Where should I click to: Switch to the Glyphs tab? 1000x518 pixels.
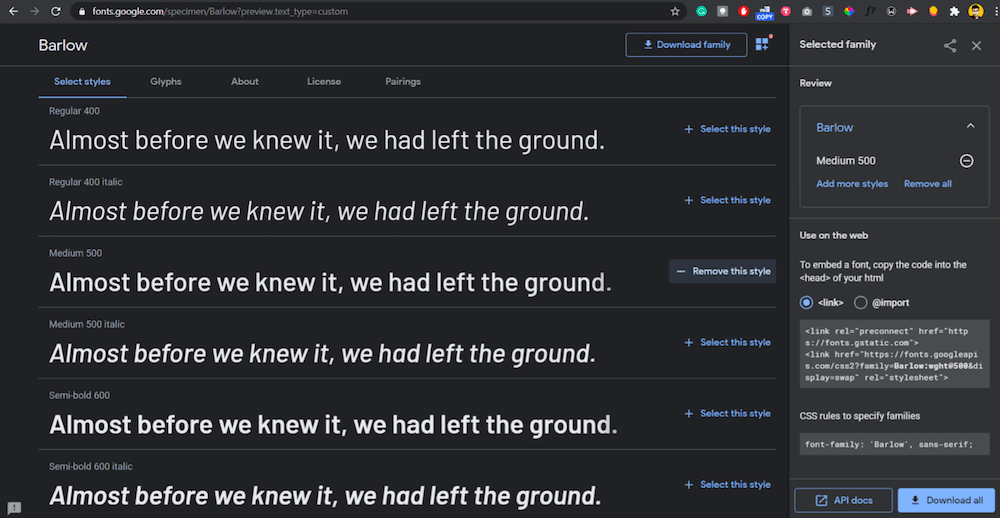tap(166, 81)
